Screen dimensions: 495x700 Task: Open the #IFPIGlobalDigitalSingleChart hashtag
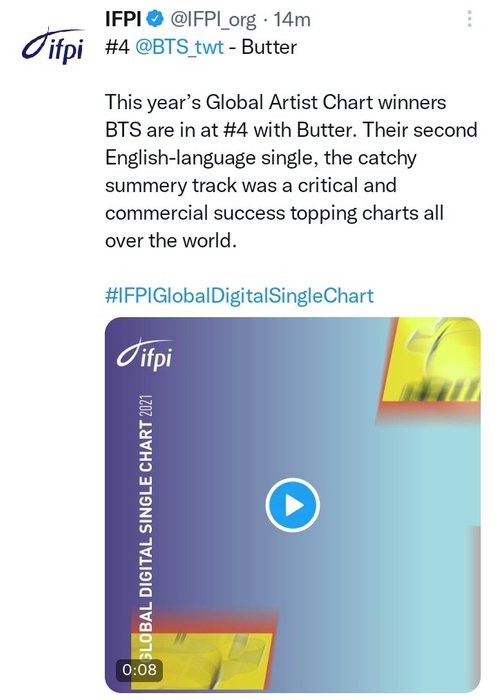[x=239, y=296]
